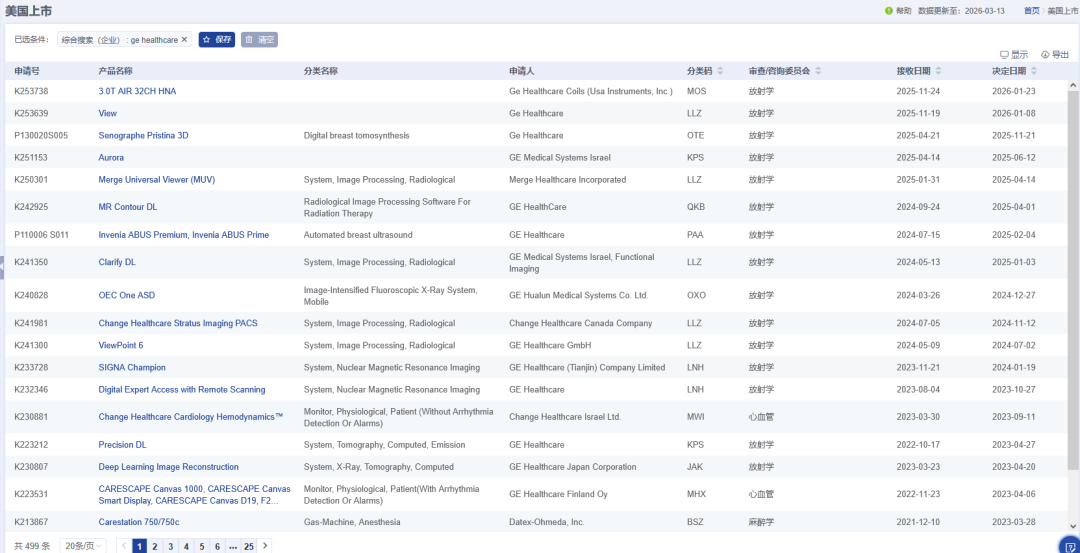Sort by 审查/咨询委员会 column
The image size is (1080, 553).
click(818, 71)
